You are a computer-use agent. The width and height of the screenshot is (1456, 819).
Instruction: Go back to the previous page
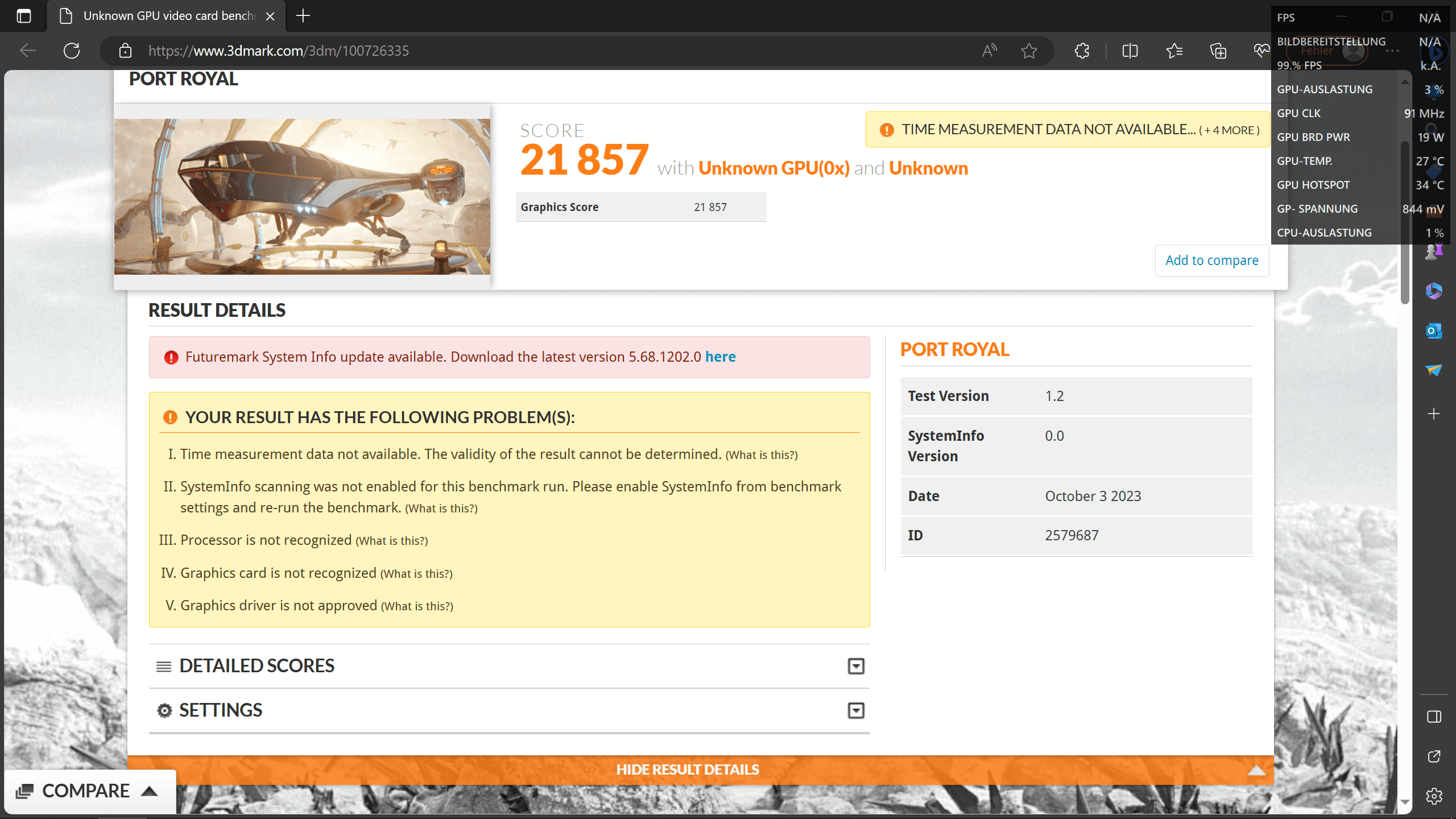pyautogui.click(x=28, y=51)
